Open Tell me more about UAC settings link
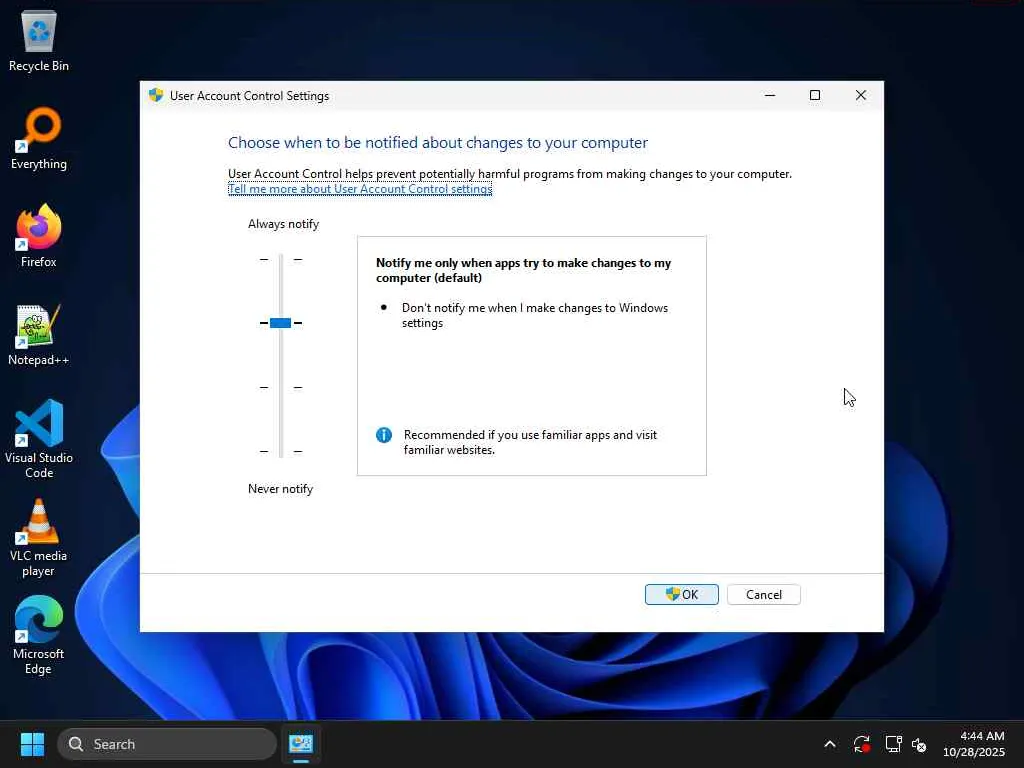This screenshot has width=1024, height=768. click(360, 189)
